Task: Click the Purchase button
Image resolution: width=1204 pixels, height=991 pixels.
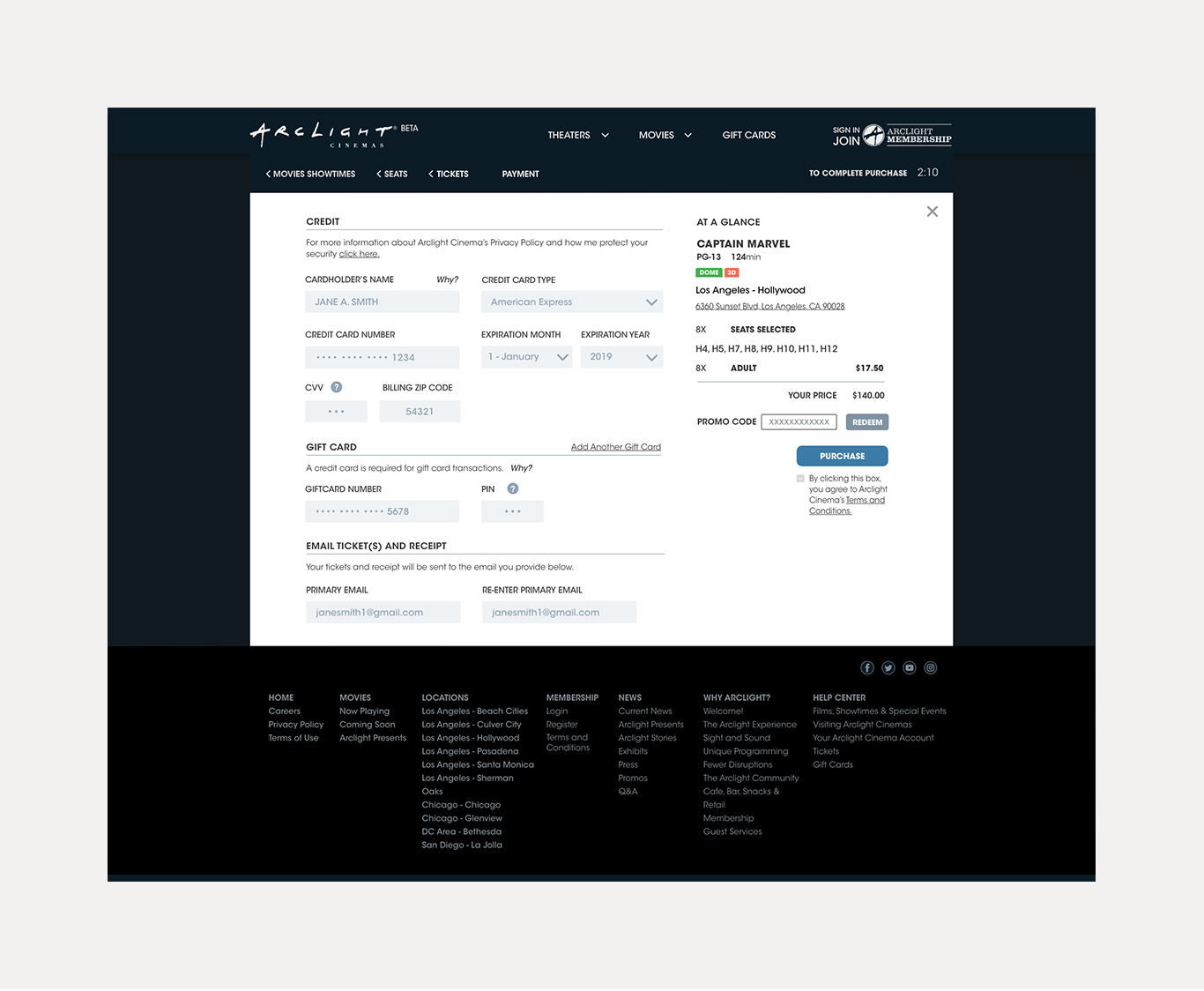Action: point(842,456)
